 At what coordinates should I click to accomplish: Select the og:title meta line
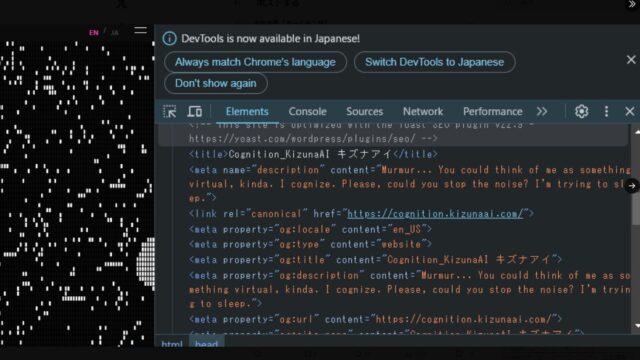pyautogui.click(x=375, y=260)
